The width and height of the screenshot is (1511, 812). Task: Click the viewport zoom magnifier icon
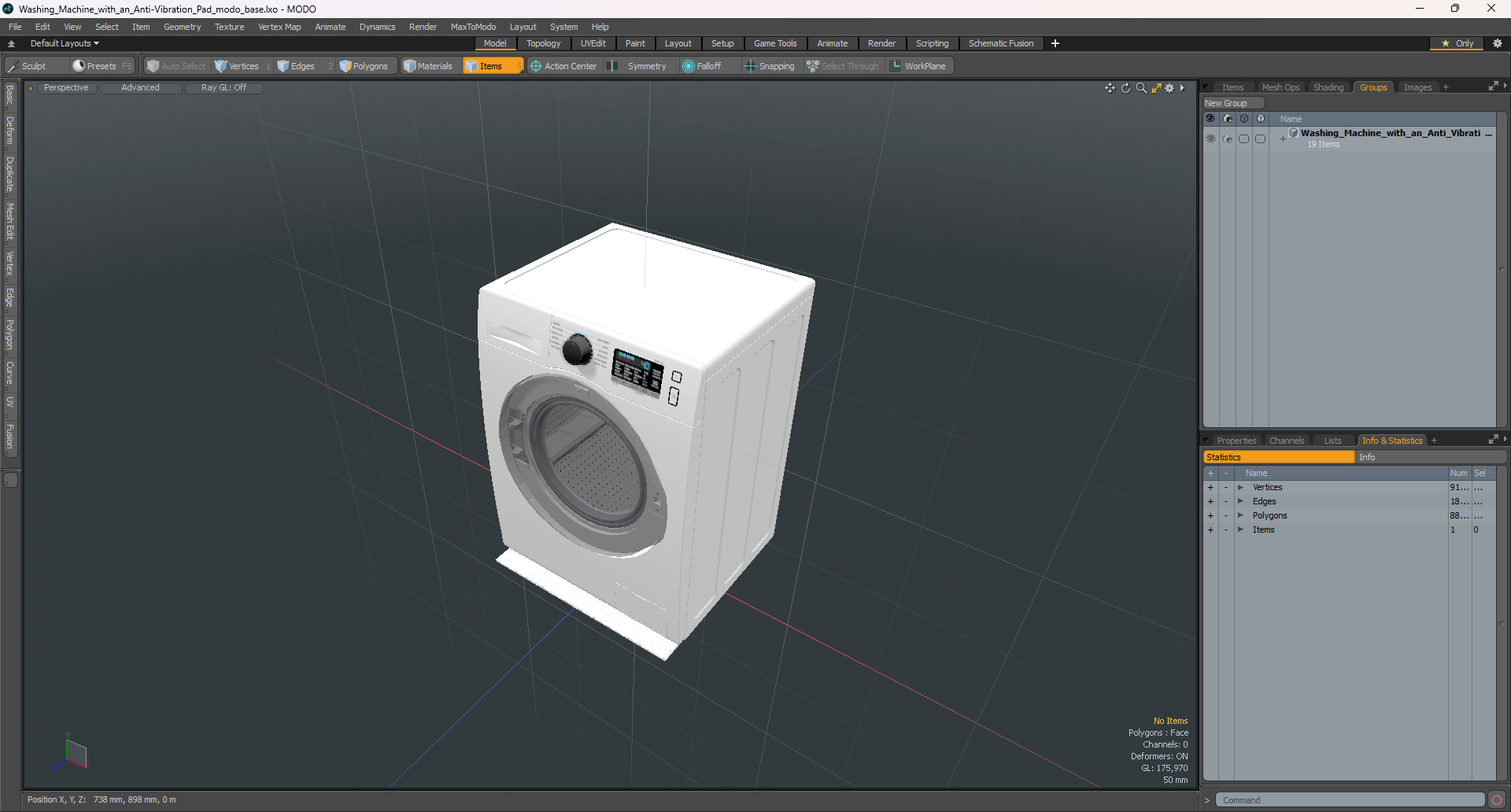point(1141,88)
